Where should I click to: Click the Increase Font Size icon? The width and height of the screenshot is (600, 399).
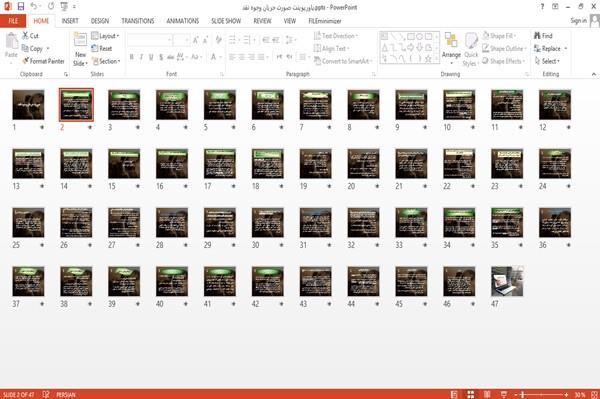pos(196,40)
